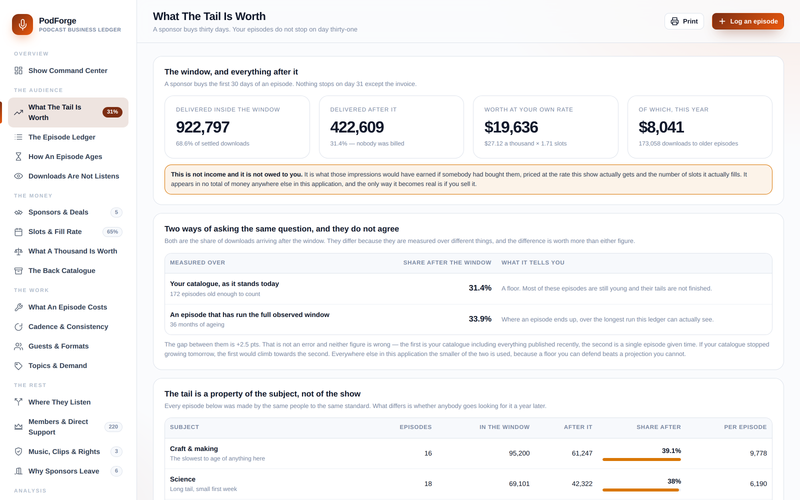This screenshot has width=800, height=500.
Task: Click the hourglass icon for How An Episode Ages
Action: [18, 157]
